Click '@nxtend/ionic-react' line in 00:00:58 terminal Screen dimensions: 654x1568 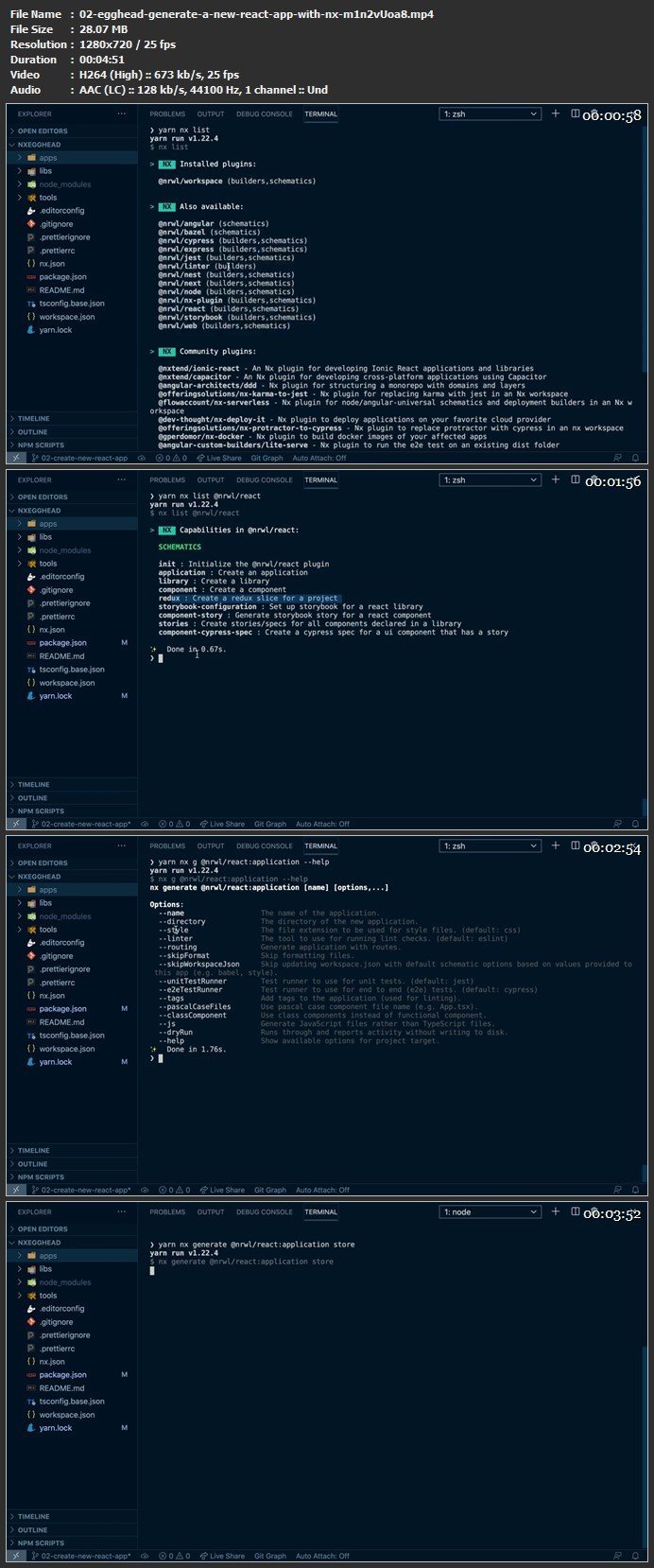[x=346, y=368]
